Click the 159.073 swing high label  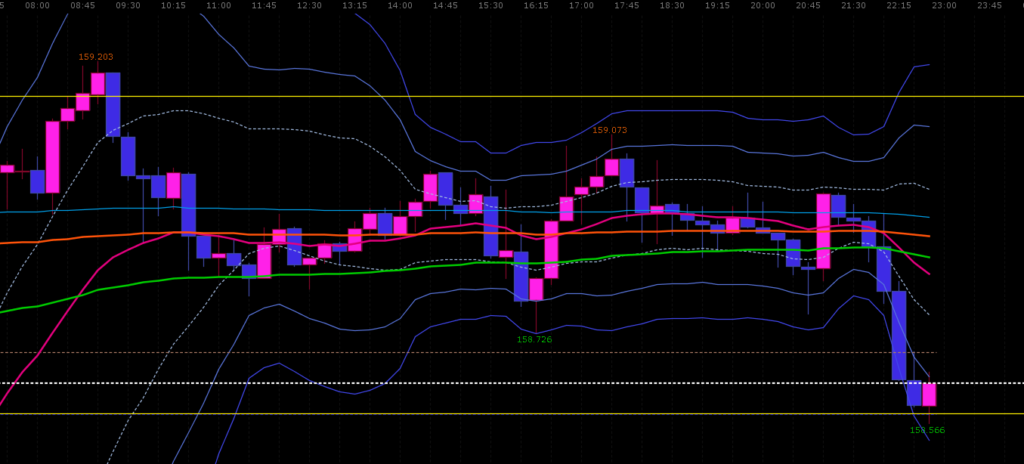point(609,130)
